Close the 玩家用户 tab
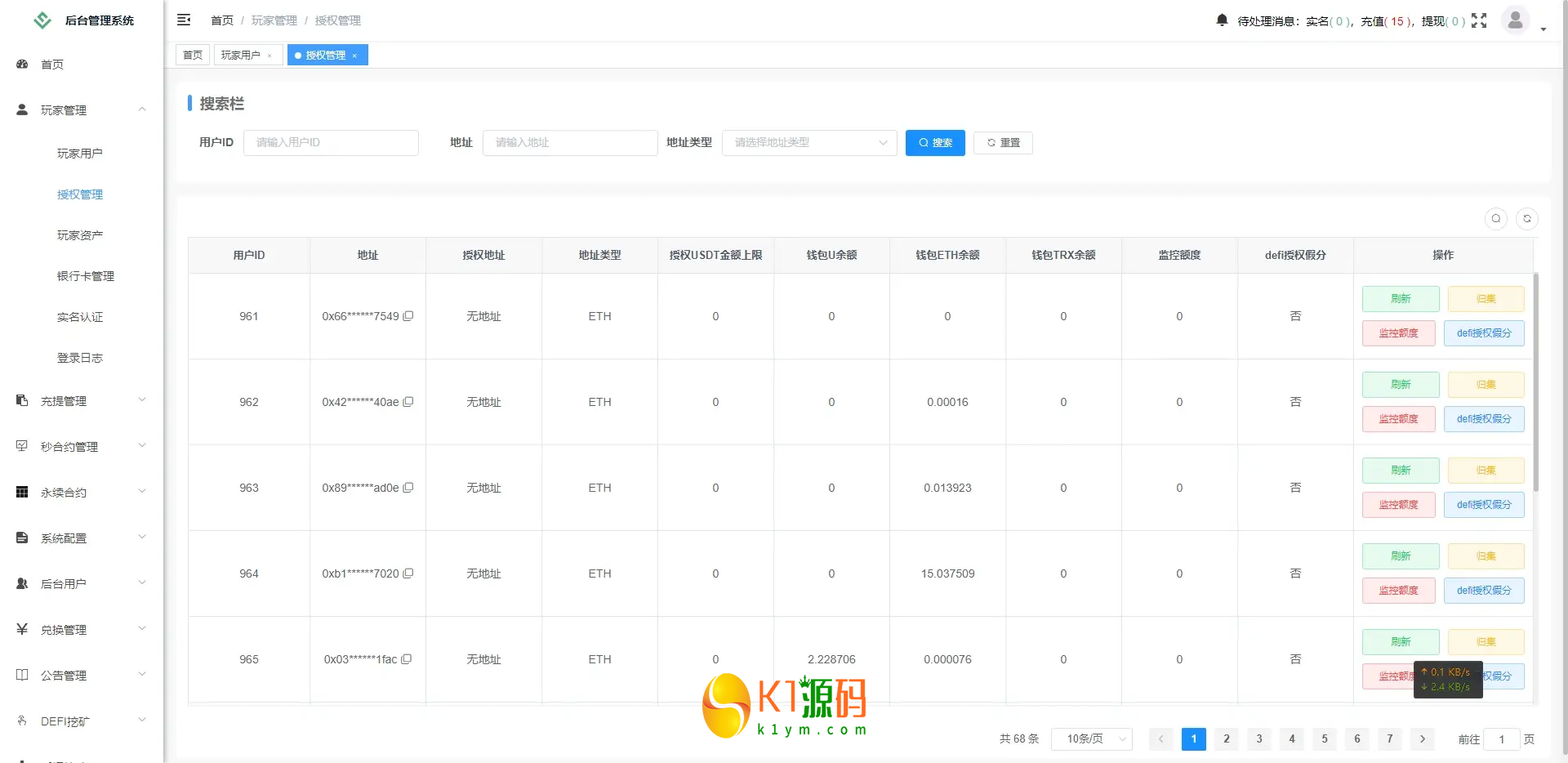1568x763 pixels. click(x=269, y=56)
